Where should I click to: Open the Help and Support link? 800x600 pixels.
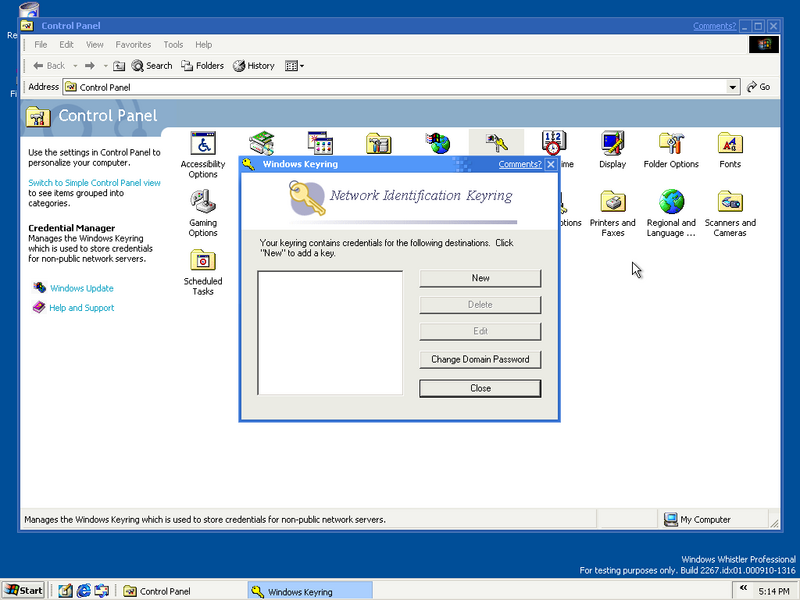[x=82, y=308]
